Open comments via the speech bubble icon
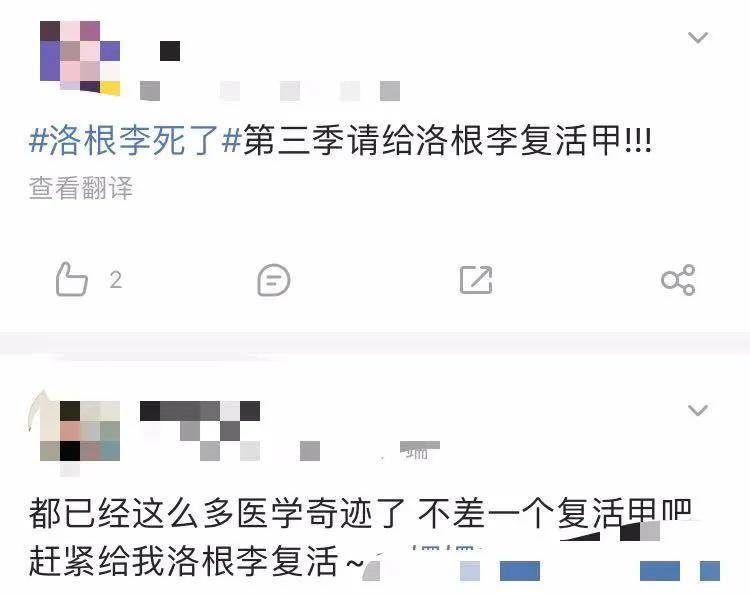 click(x=274, y=279)
